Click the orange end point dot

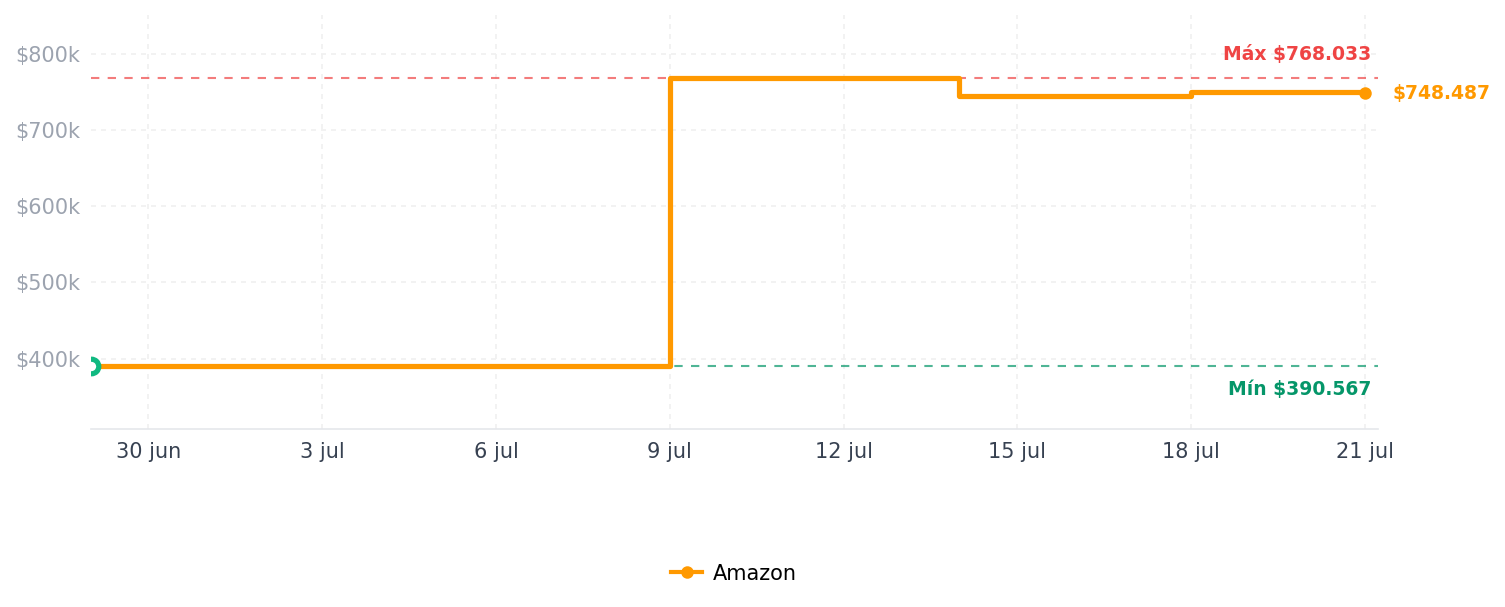point(1365,93)
